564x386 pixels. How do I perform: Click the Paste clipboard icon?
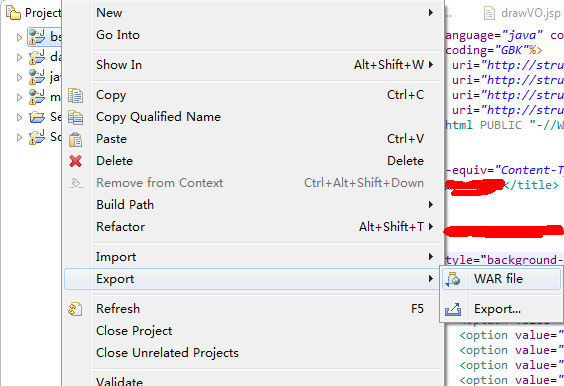76,139
